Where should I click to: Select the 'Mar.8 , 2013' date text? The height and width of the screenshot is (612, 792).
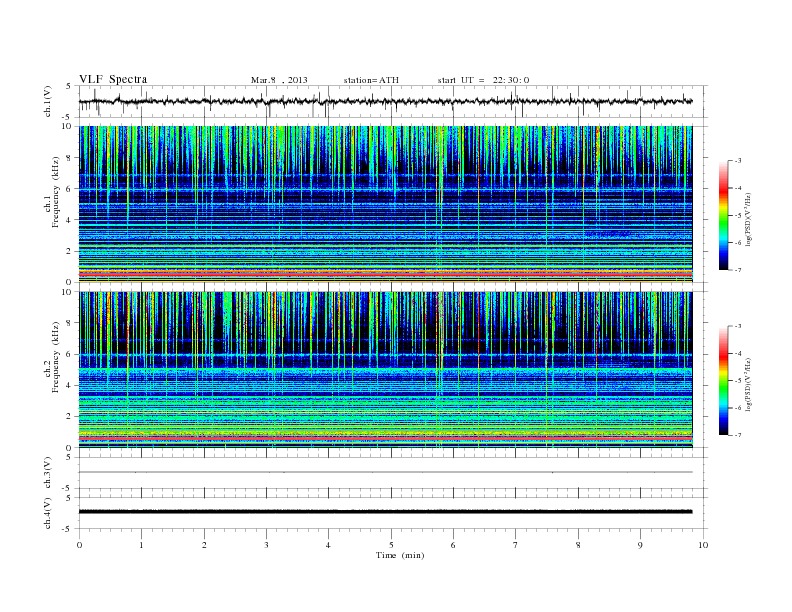point(279,80)
